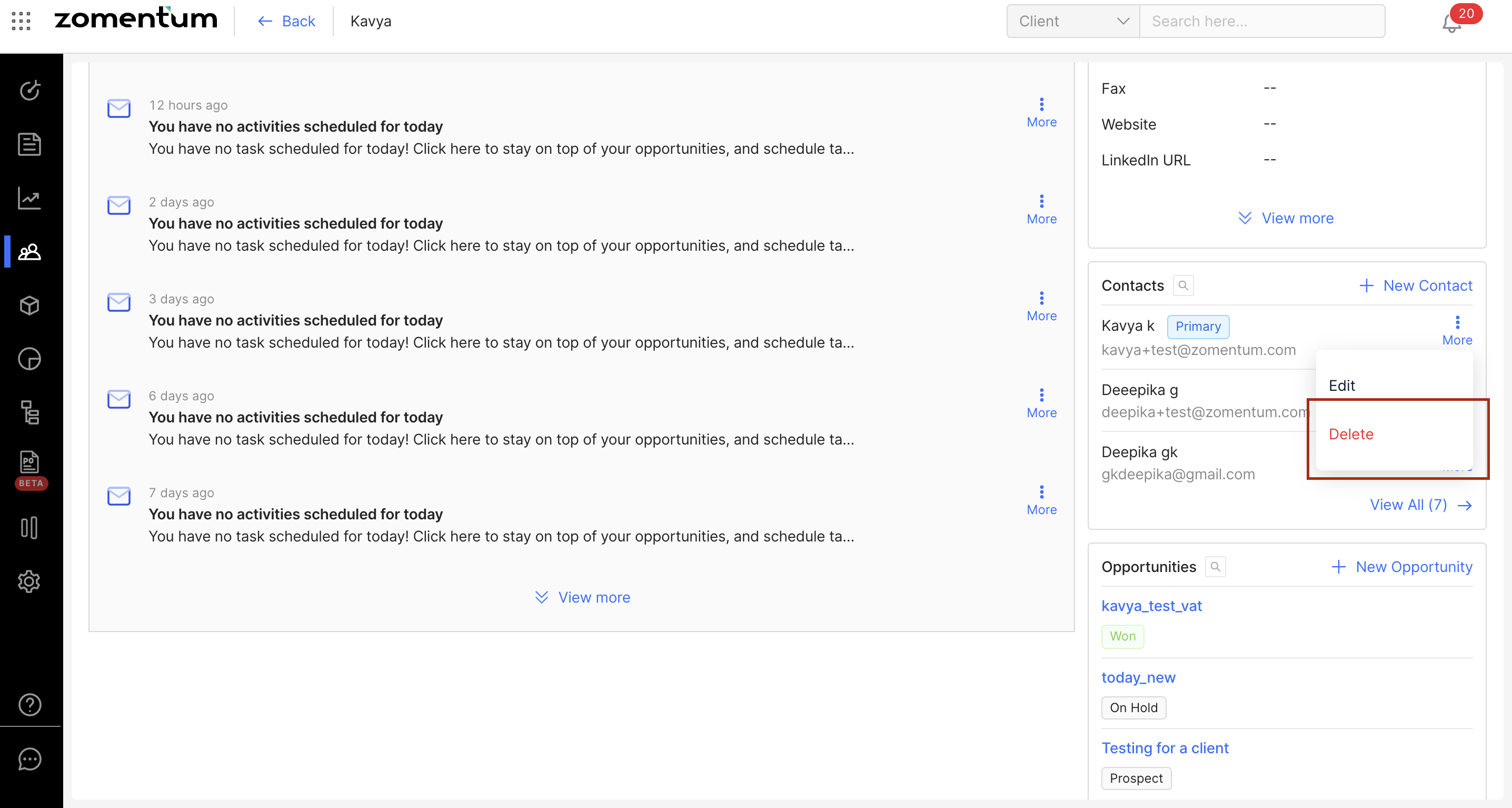The height and width of the screenshot is (808, 1512).
Task: Open the chat support bubble icon
Action: click(x=29, y=758)
